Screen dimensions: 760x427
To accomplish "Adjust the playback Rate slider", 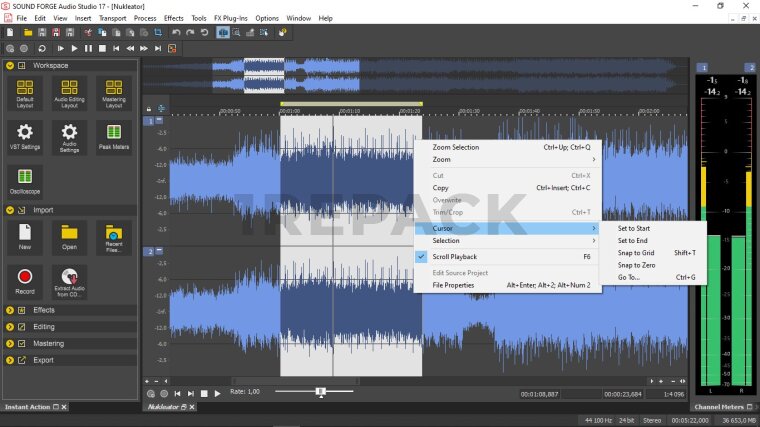I will [320, 392].
